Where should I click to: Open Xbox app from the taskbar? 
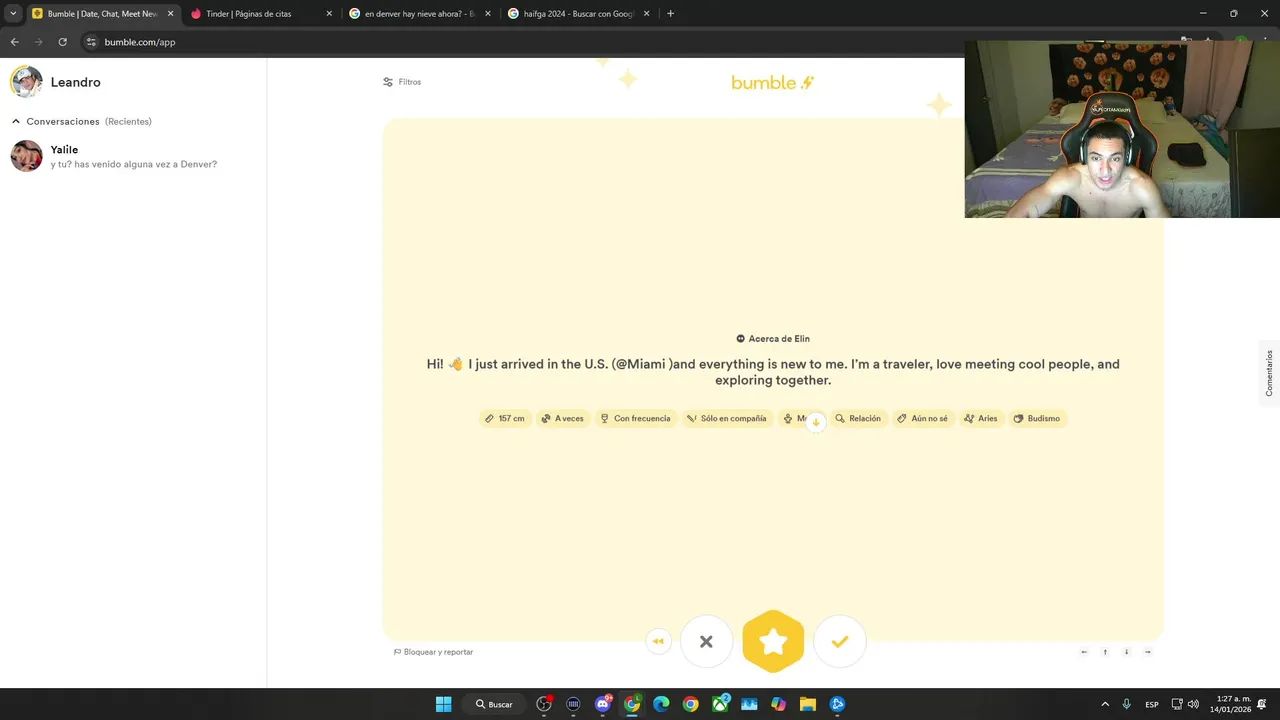pos(720,704)
